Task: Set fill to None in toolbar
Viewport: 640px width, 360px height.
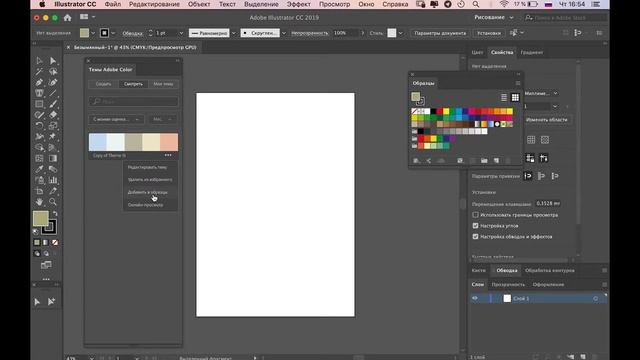Action: [55, 242]
